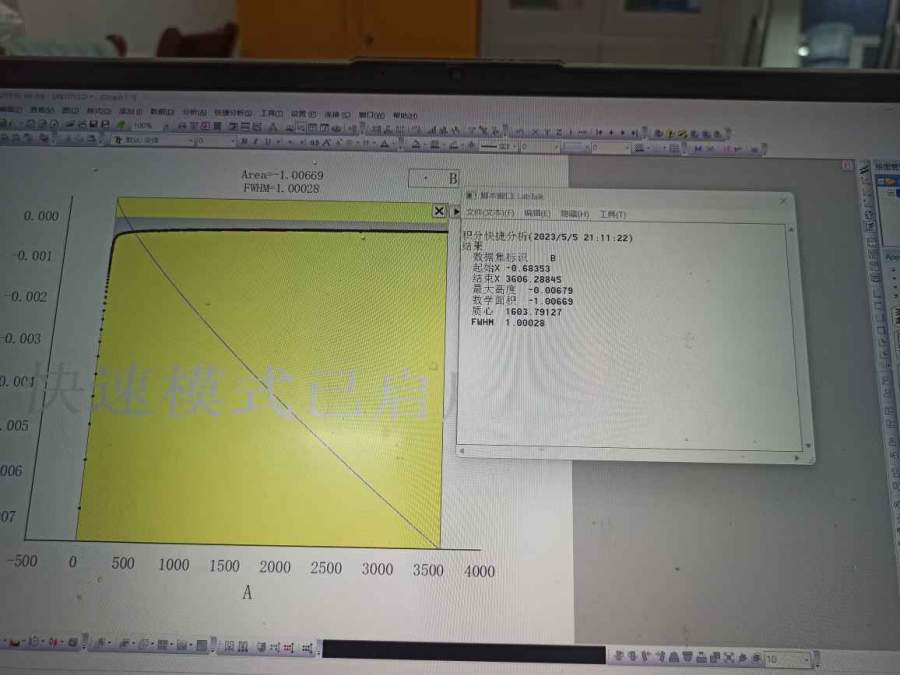Click the horizontal scrollbar of script window
Screen dimensions: 900x675
point(629,455)
